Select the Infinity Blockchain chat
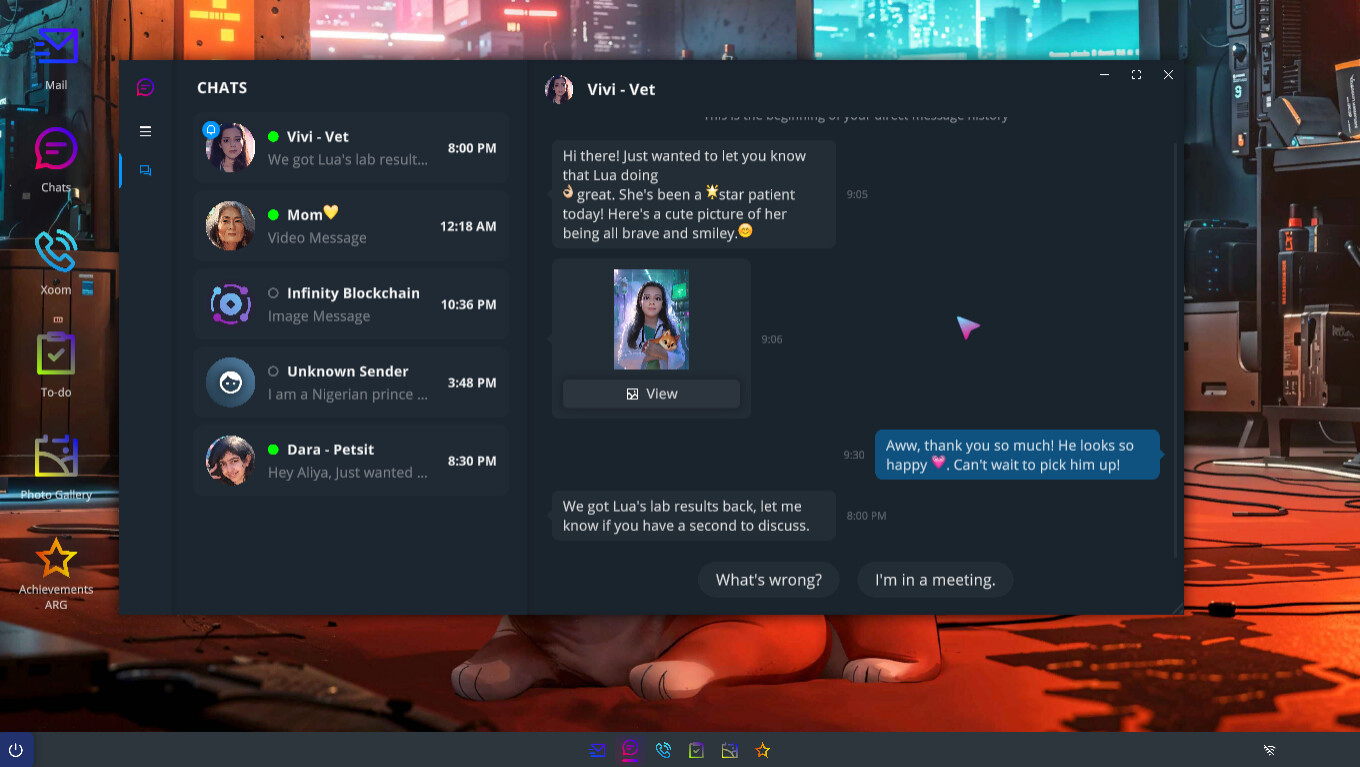Viewport: 1360px width, 767px height. (351, 304)
